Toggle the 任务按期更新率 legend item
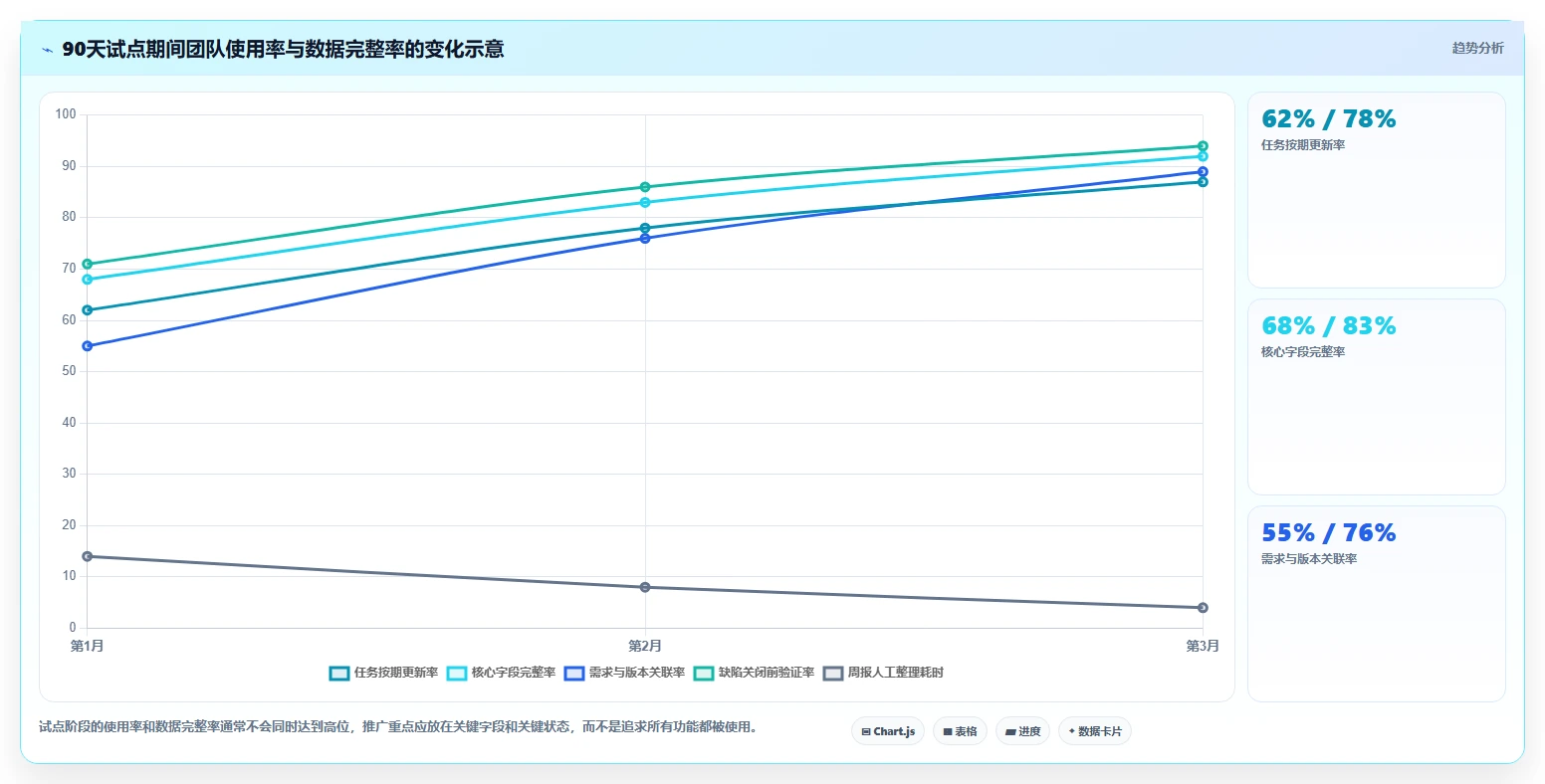The height and width of the screenshot is (784, 1545). 383,673
